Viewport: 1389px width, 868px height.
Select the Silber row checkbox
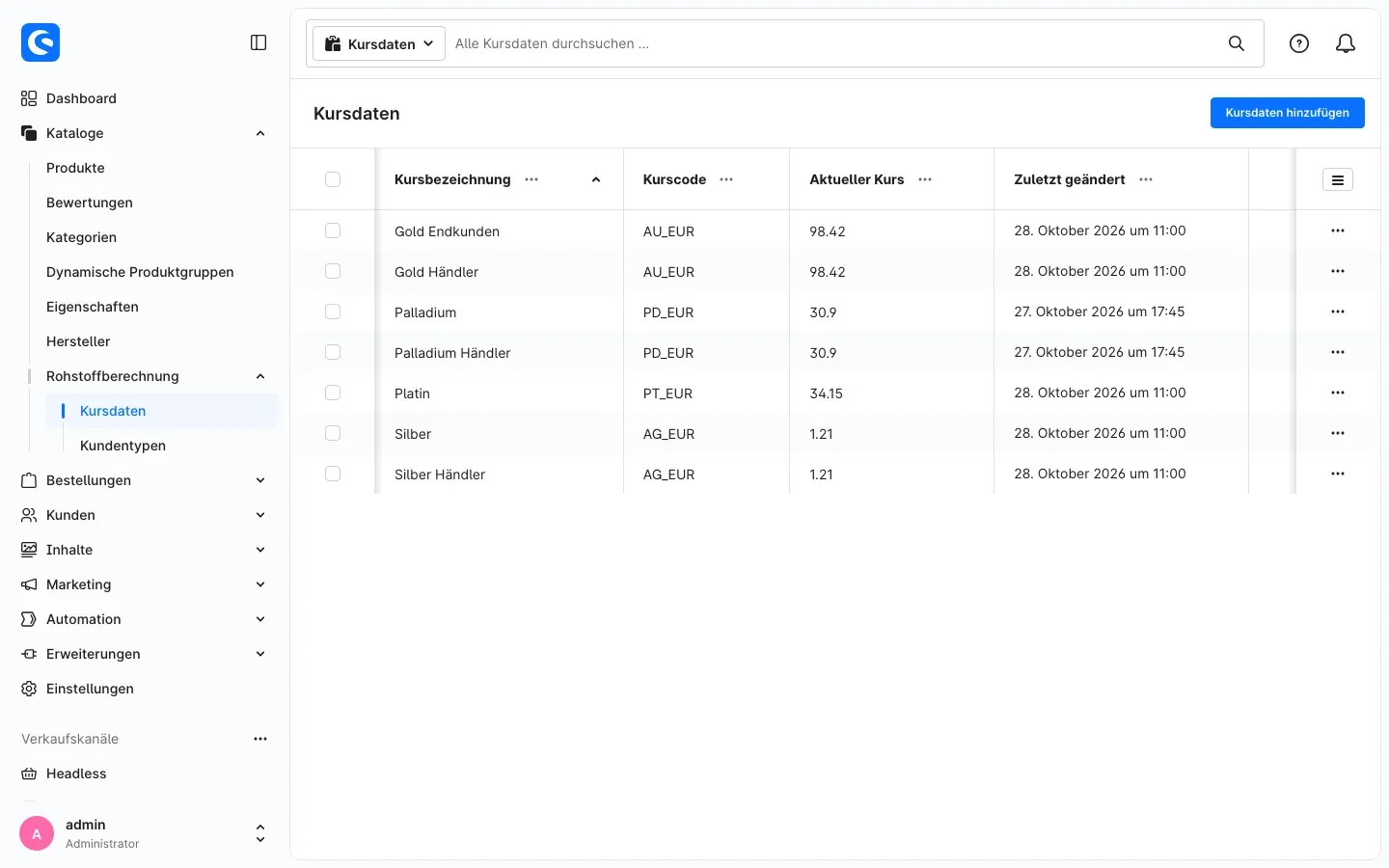coord(333,433)
